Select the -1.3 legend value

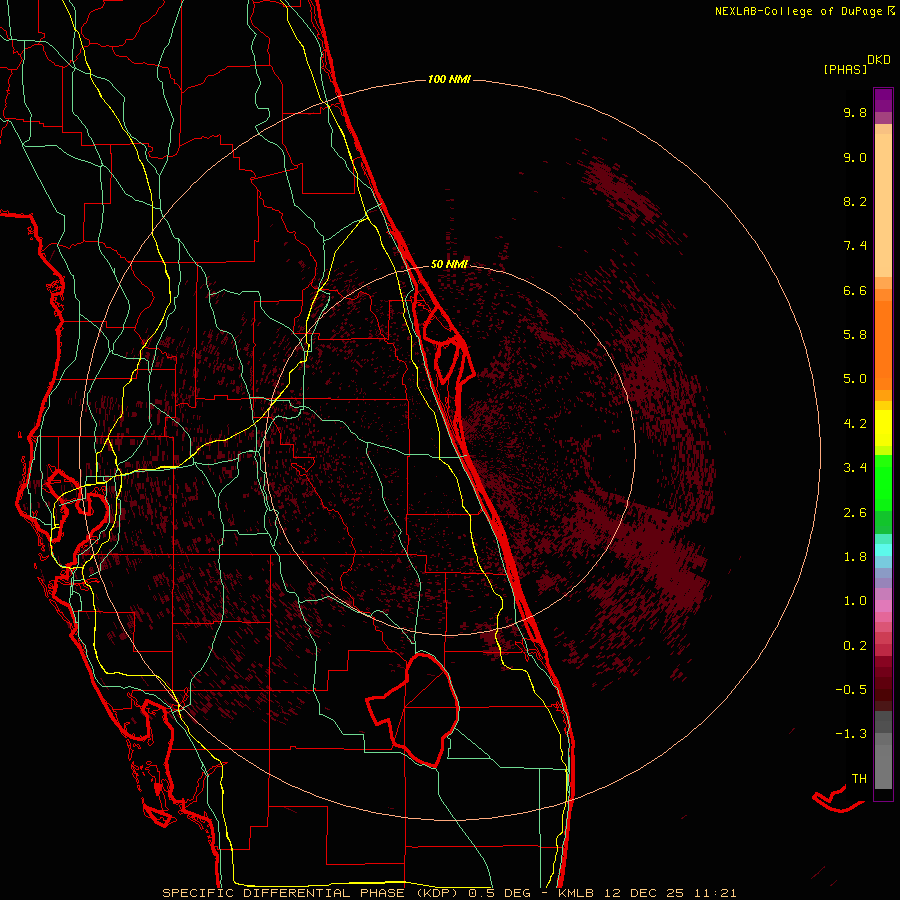tap(851, 734)
